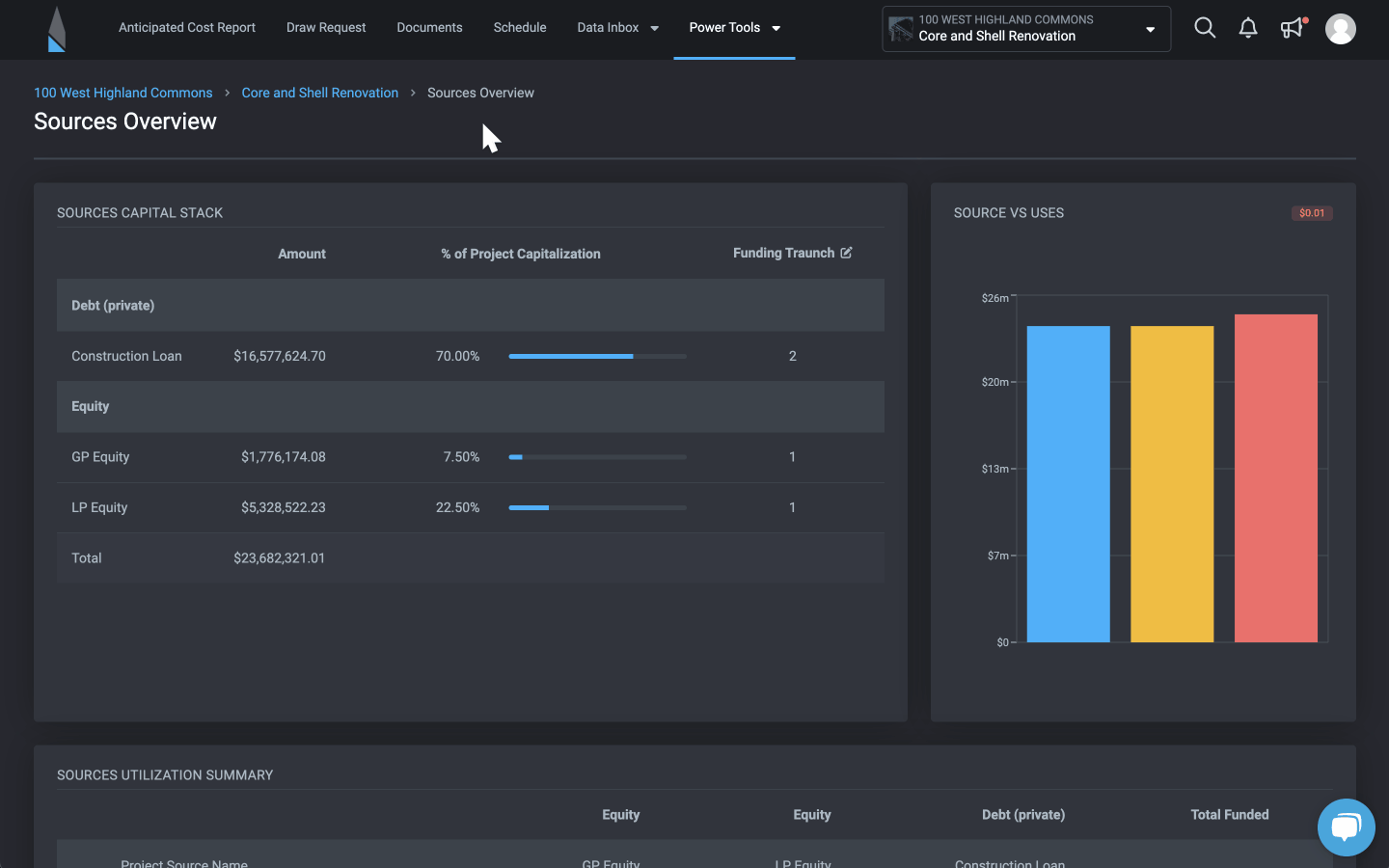1389x868 pixels.
Task: Click the Core and Shell Renovation breadcrumb
Action: (x=319, y=92)
